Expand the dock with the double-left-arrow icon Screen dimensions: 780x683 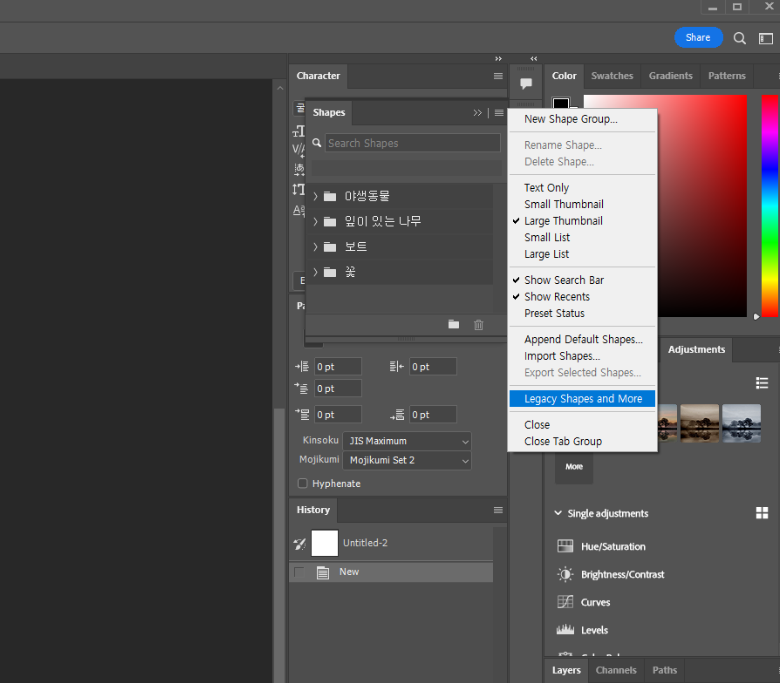point(534,59)
